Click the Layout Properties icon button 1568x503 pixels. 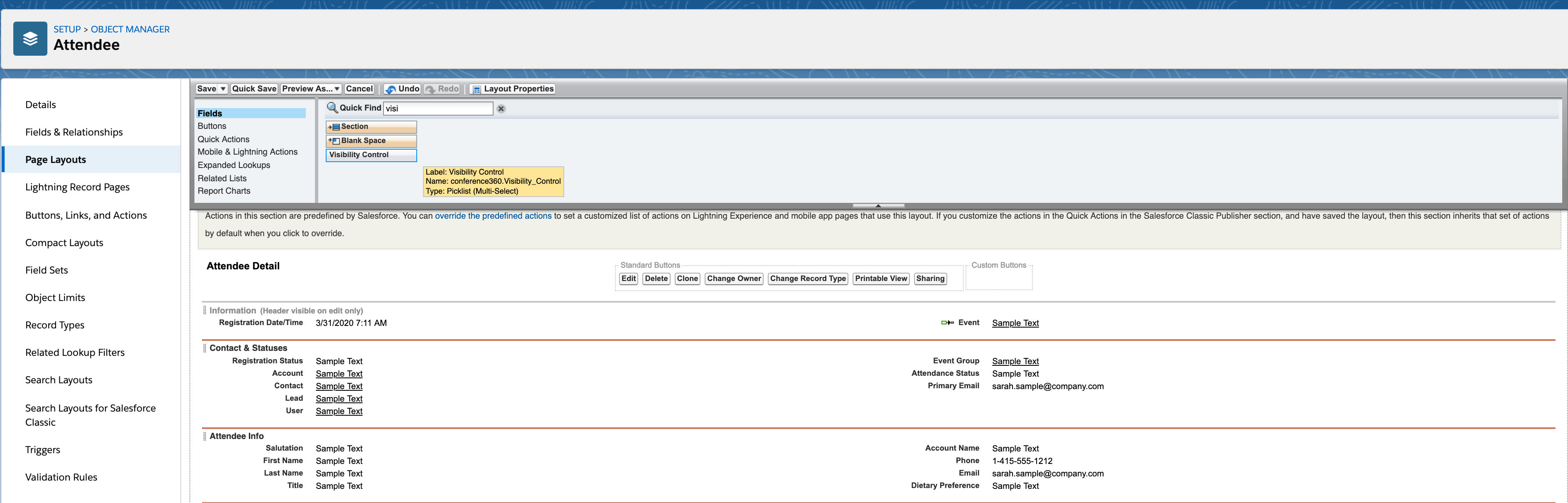(x=477, y=89)
